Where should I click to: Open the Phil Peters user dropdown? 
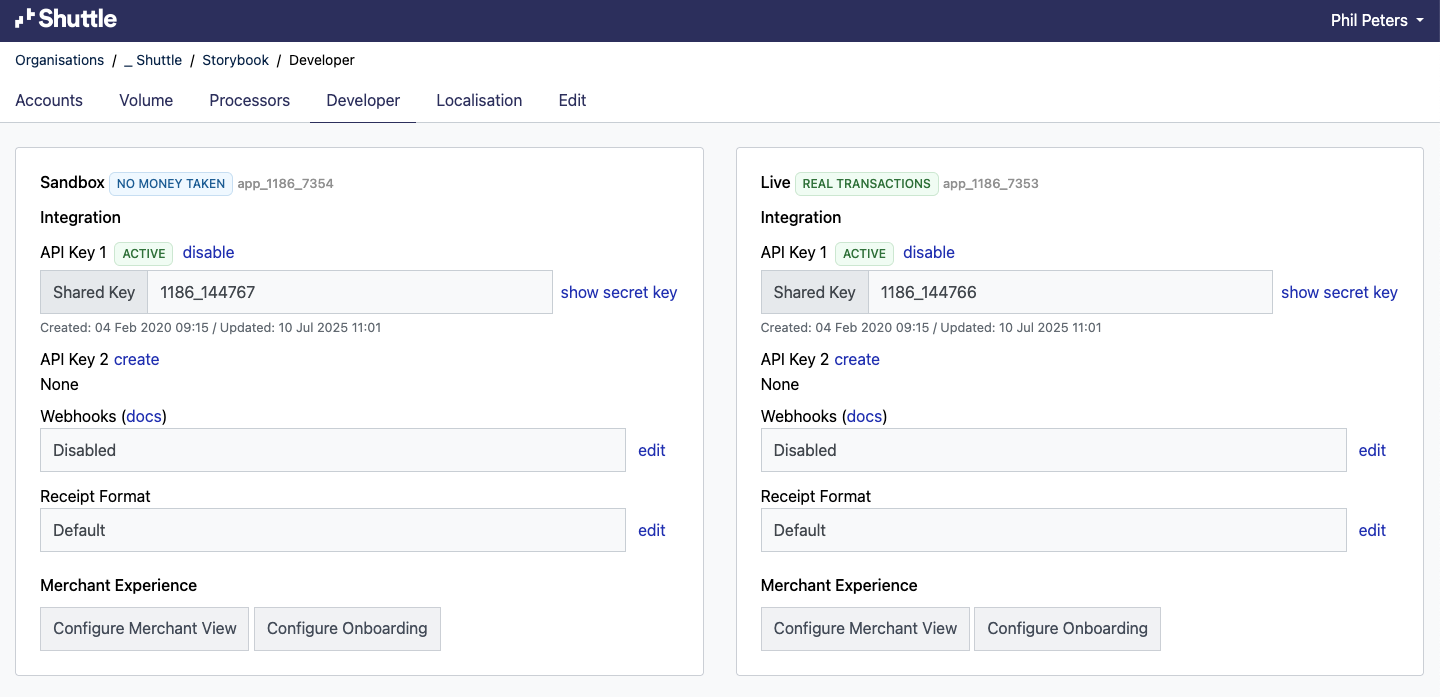pos(1376,20)
